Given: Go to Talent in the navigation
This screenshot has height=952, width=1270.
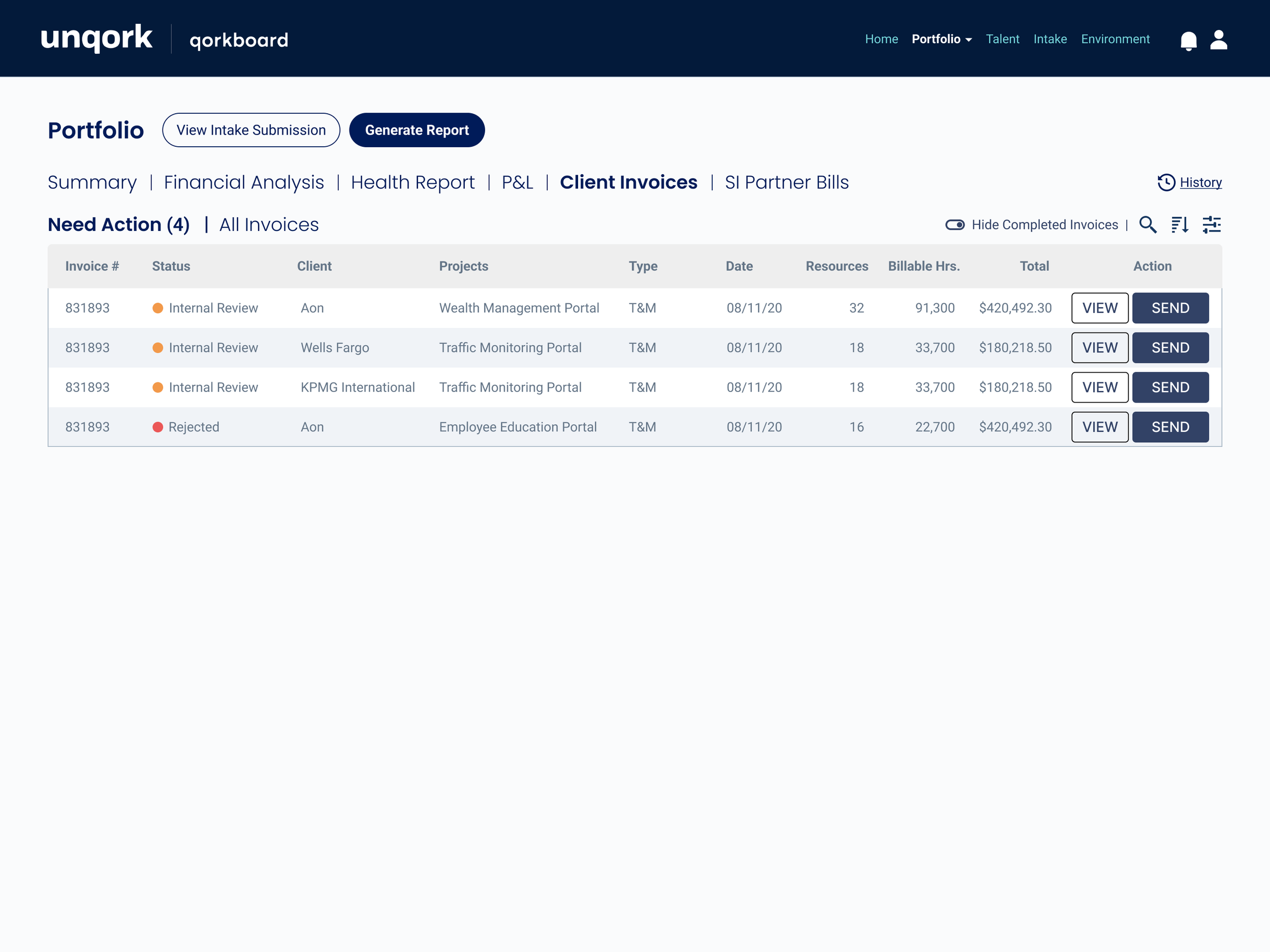Looking at the screenshot, I should coord(1002,39).
